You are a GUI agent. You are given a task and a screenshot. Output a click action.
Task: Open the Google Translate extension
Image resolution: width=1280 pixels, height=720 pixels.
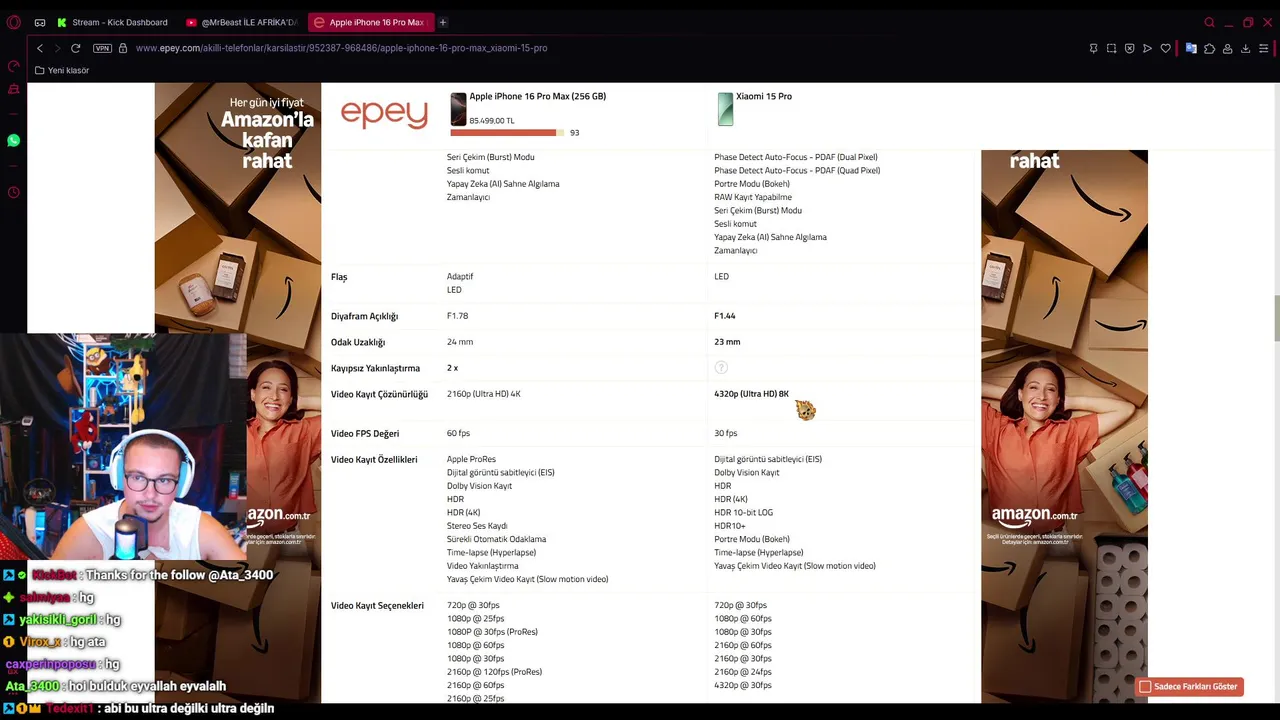(x=1191, y=48)
